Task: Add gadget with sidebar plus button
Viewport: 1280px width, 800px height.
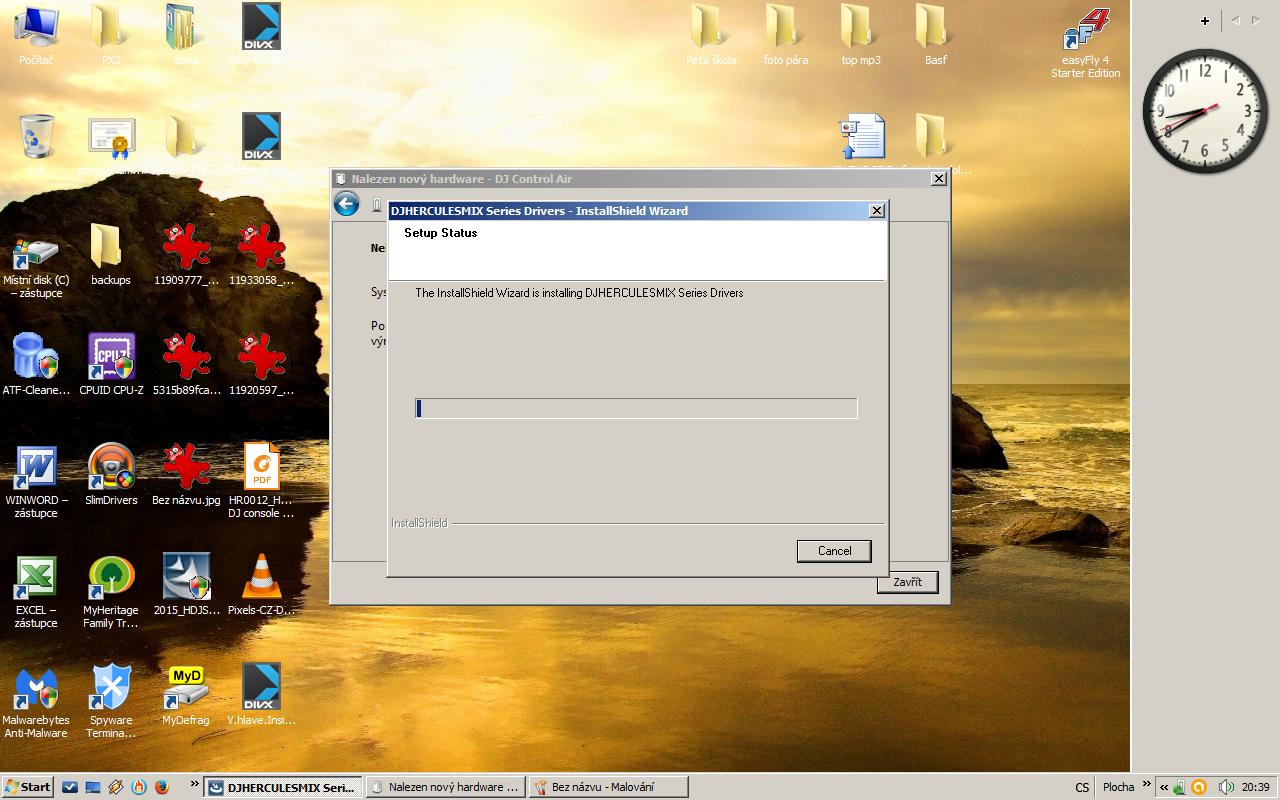Action: (x=1205, y=20)
